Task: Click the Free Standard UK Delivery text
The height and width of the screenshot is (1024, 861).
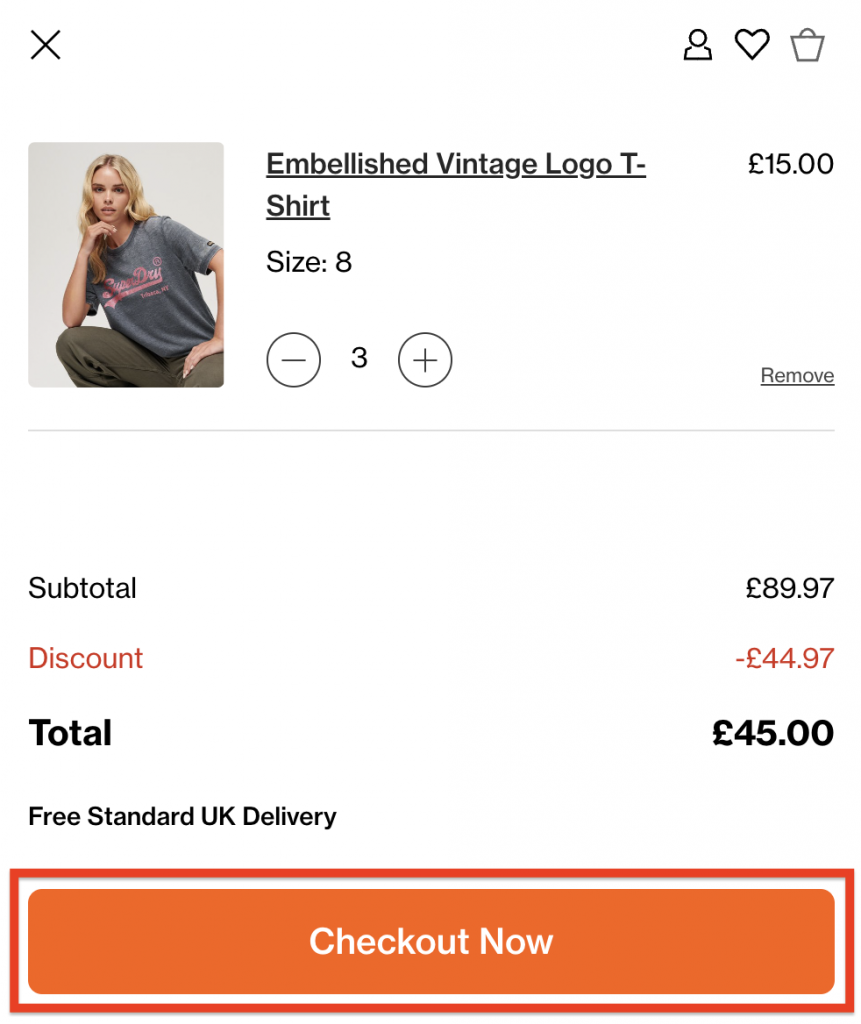Action: [182, 817]
